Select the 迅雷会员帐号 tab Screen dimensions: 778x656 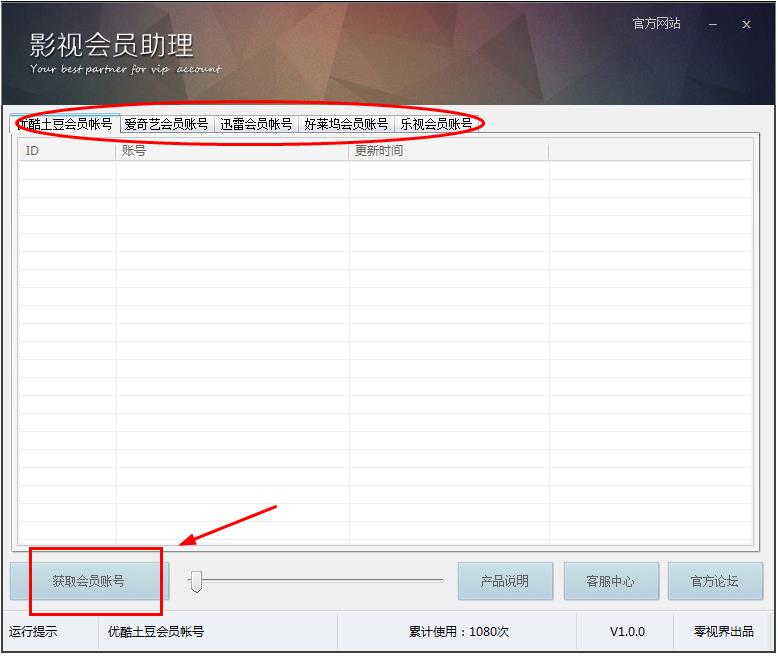tap(256, 124)
